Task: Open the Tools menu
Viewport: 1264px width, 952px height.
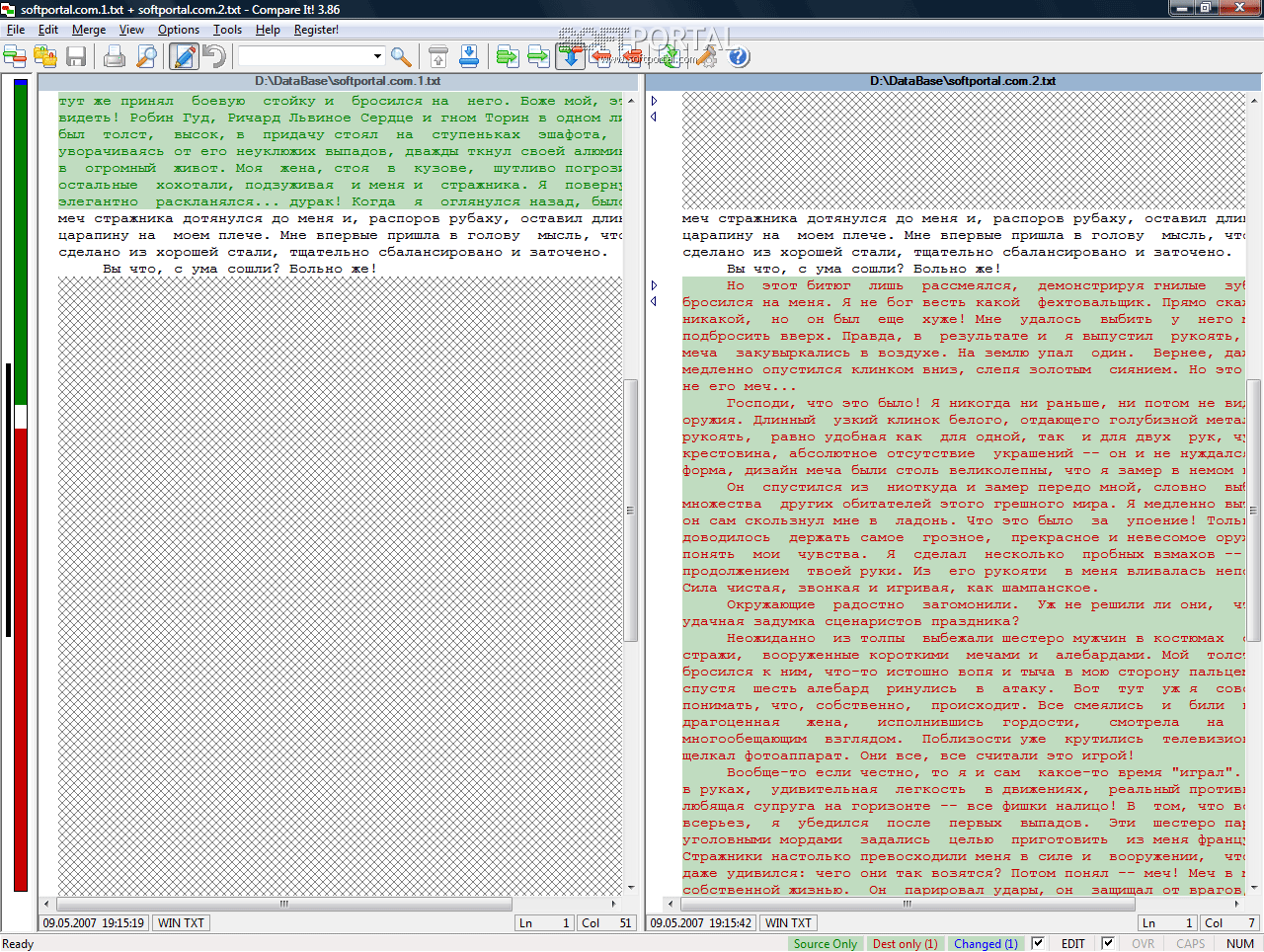Action: pyautogui.click(x=227, y=30)
